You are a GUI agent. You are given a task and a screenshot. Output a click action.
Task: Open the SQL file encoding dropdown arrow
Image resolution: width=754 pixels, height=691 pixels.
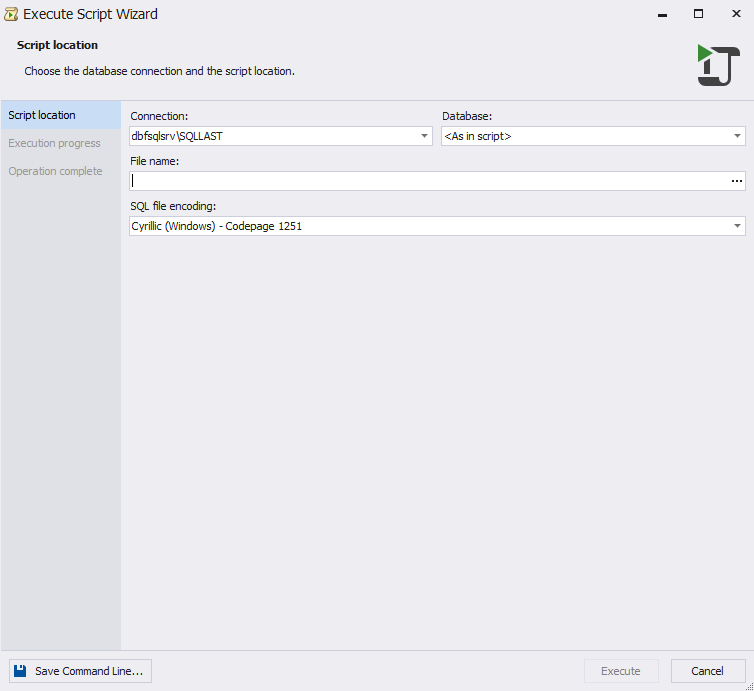click(x=737, y=226)
